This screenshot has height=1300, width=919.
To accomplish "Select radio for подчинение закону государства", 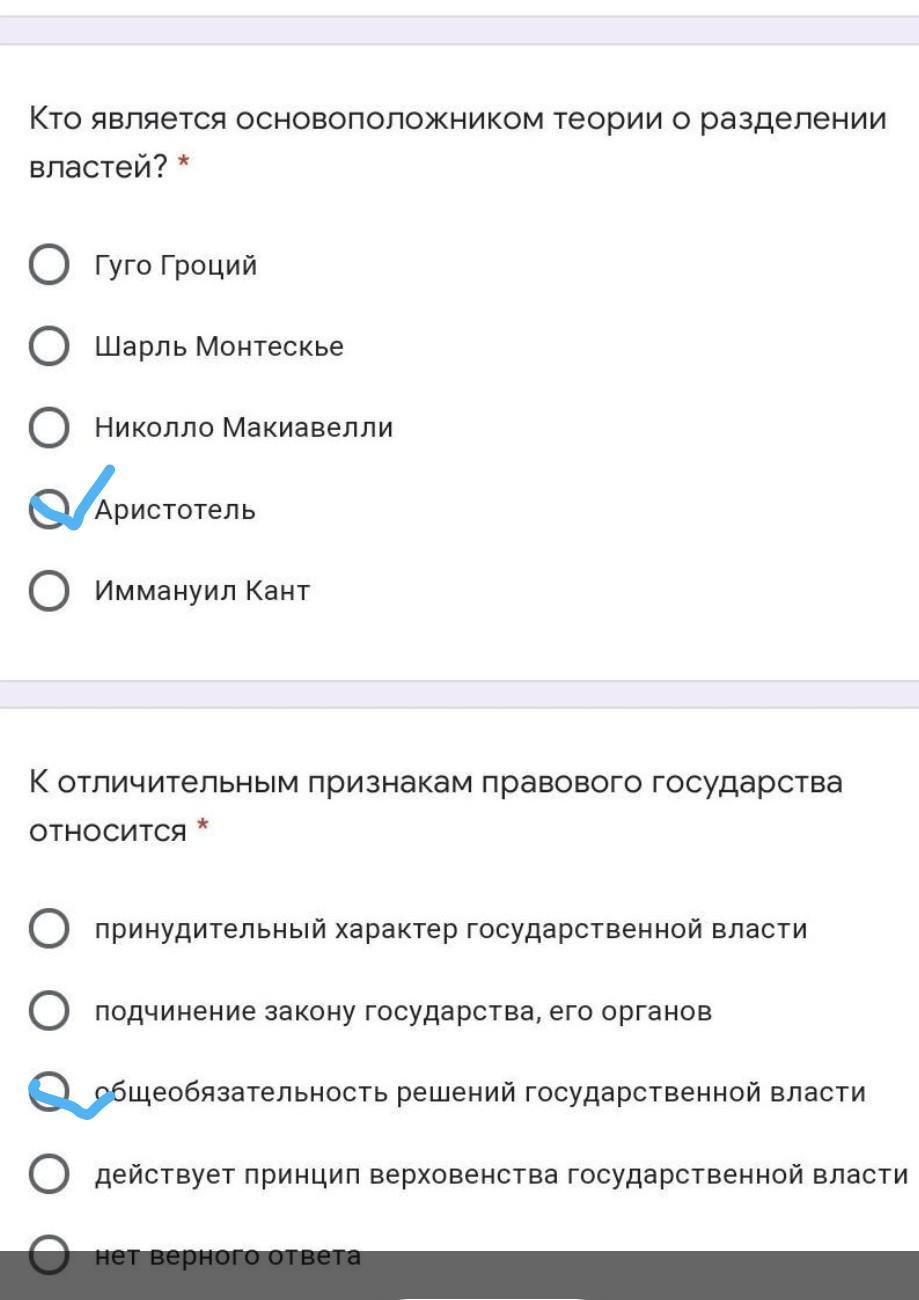I will point(49,1011).
